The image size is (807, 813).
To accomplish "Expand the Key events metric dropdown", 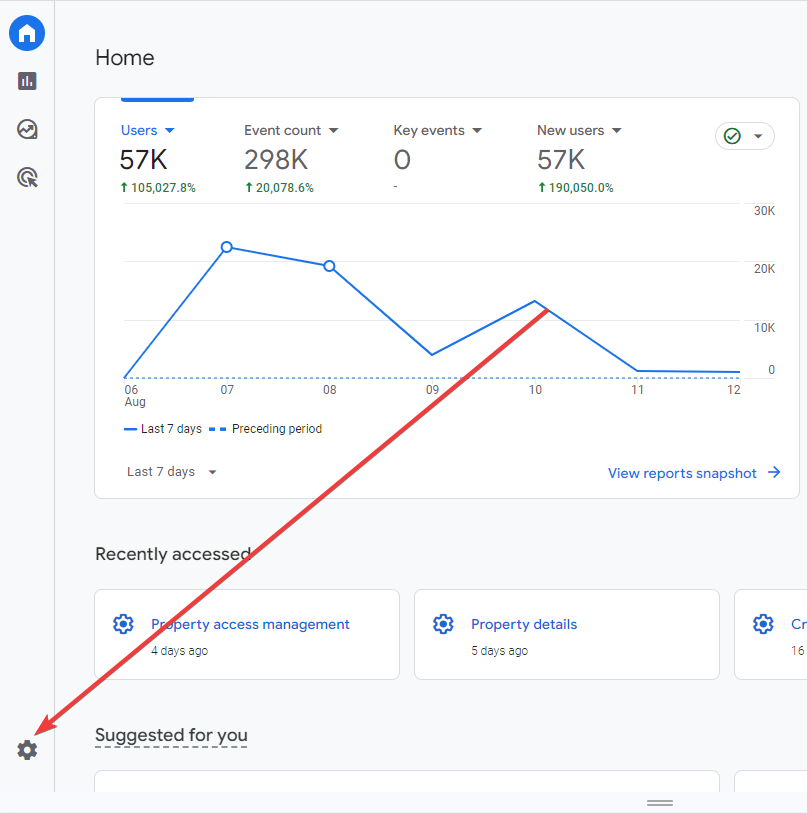I will coord(477,131).
